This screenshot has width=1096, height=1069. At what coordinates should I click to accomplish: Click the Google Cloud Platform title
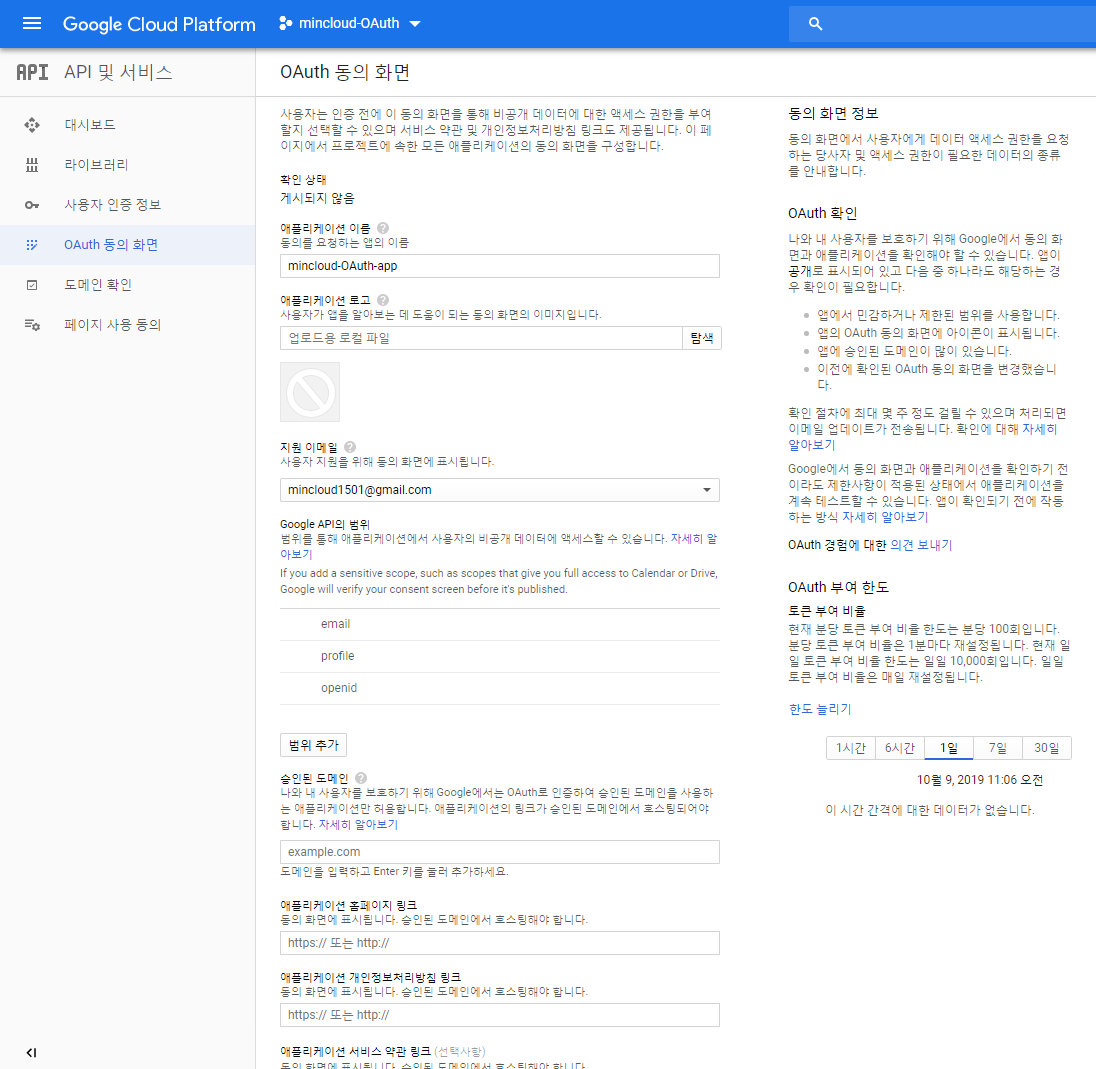pos(159,24)
